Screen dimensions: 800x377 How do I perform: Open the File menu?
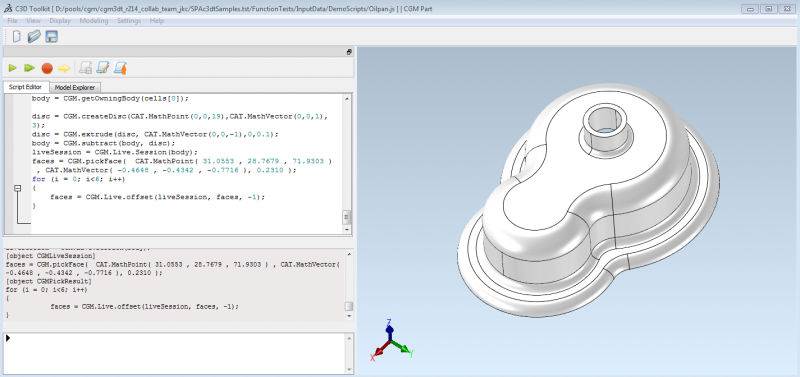(x=12, y=21)
